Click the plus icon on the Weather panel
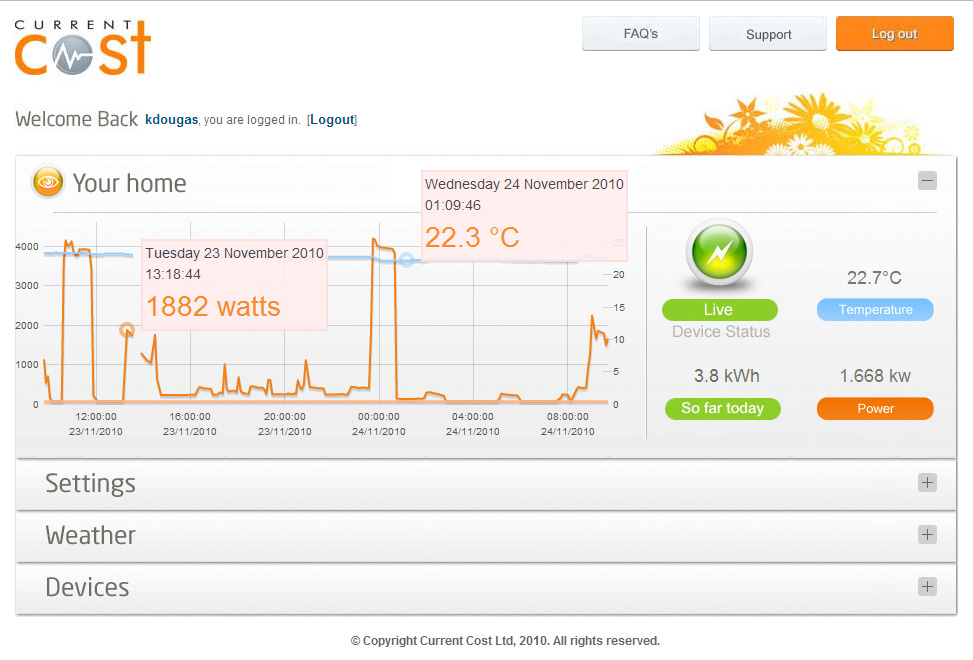The image size is (973, 660). click(x=927, y=534)
